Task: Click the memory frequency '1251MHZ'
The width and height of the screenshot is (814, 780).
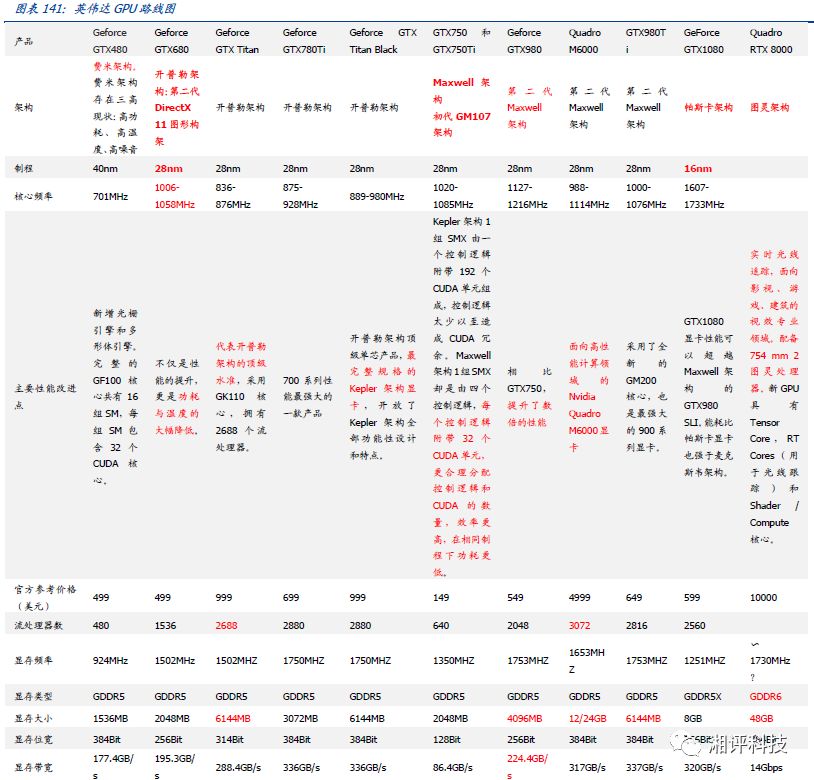Action: (x=704, y=661)
